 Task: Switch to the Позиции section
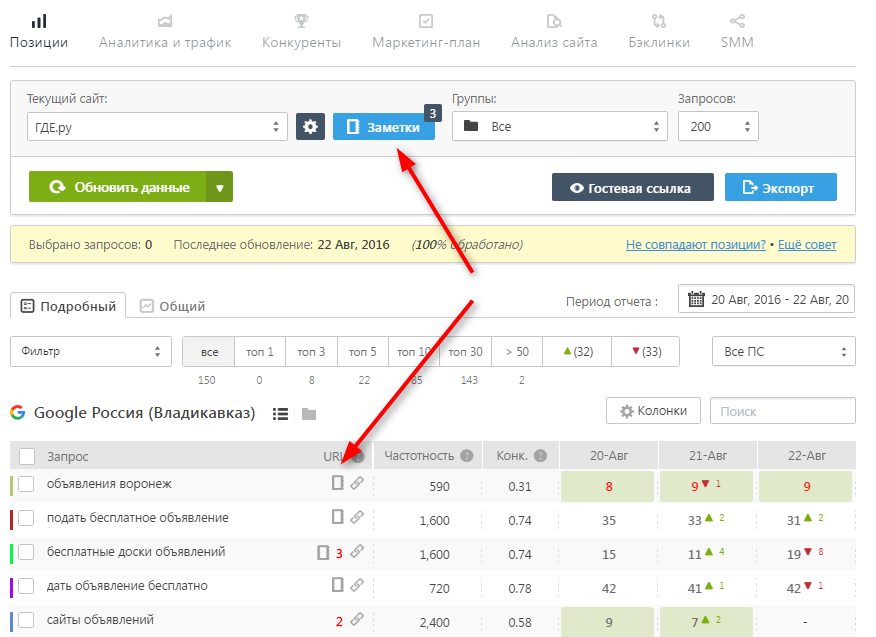(39, 32)
